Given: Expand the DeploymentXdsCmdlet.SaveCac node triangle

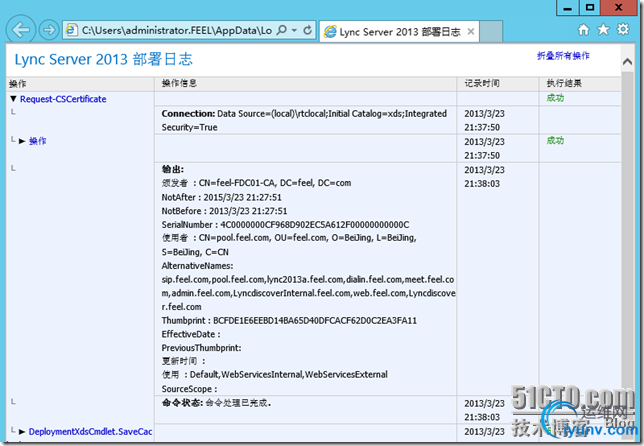Looking at the screenshot, I should [x=22, y=432].
